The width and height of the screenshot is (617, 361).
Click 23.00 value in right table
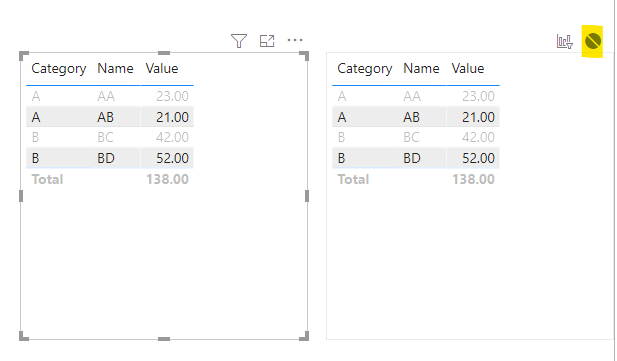[x=478, y=96]
